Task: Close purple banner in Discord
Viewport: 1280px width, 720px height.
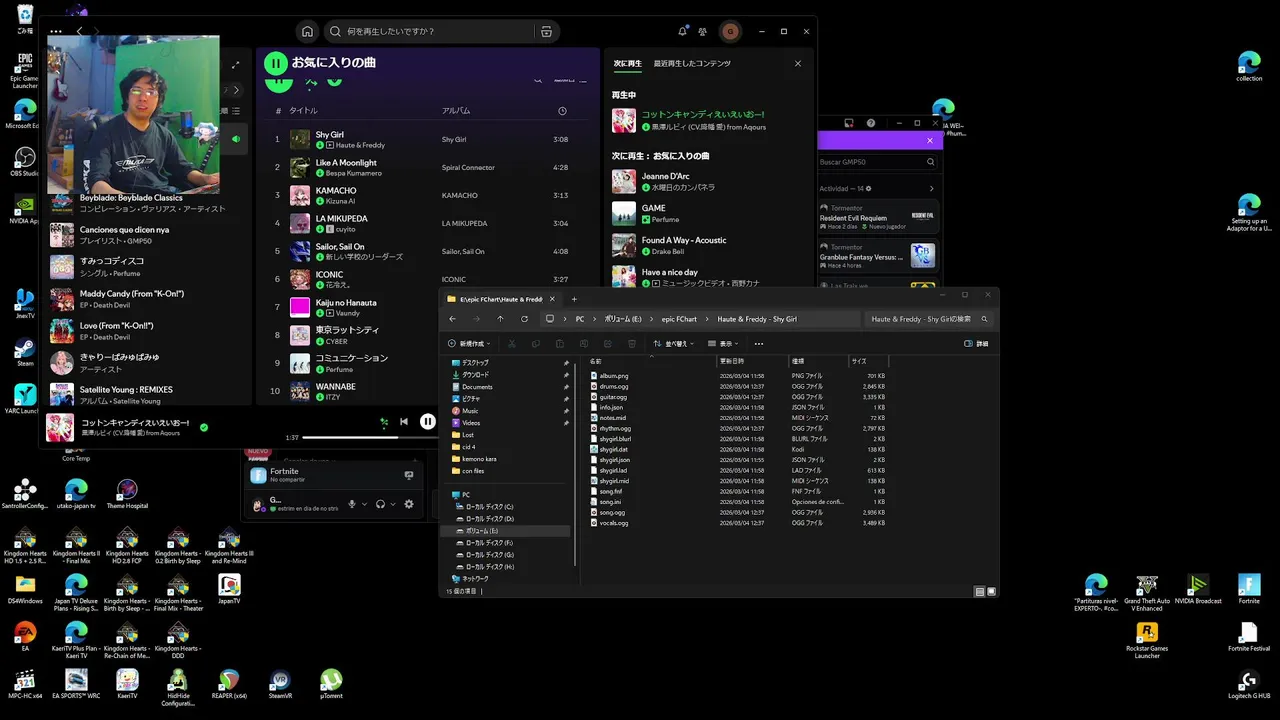Action: tap(929, 140)
